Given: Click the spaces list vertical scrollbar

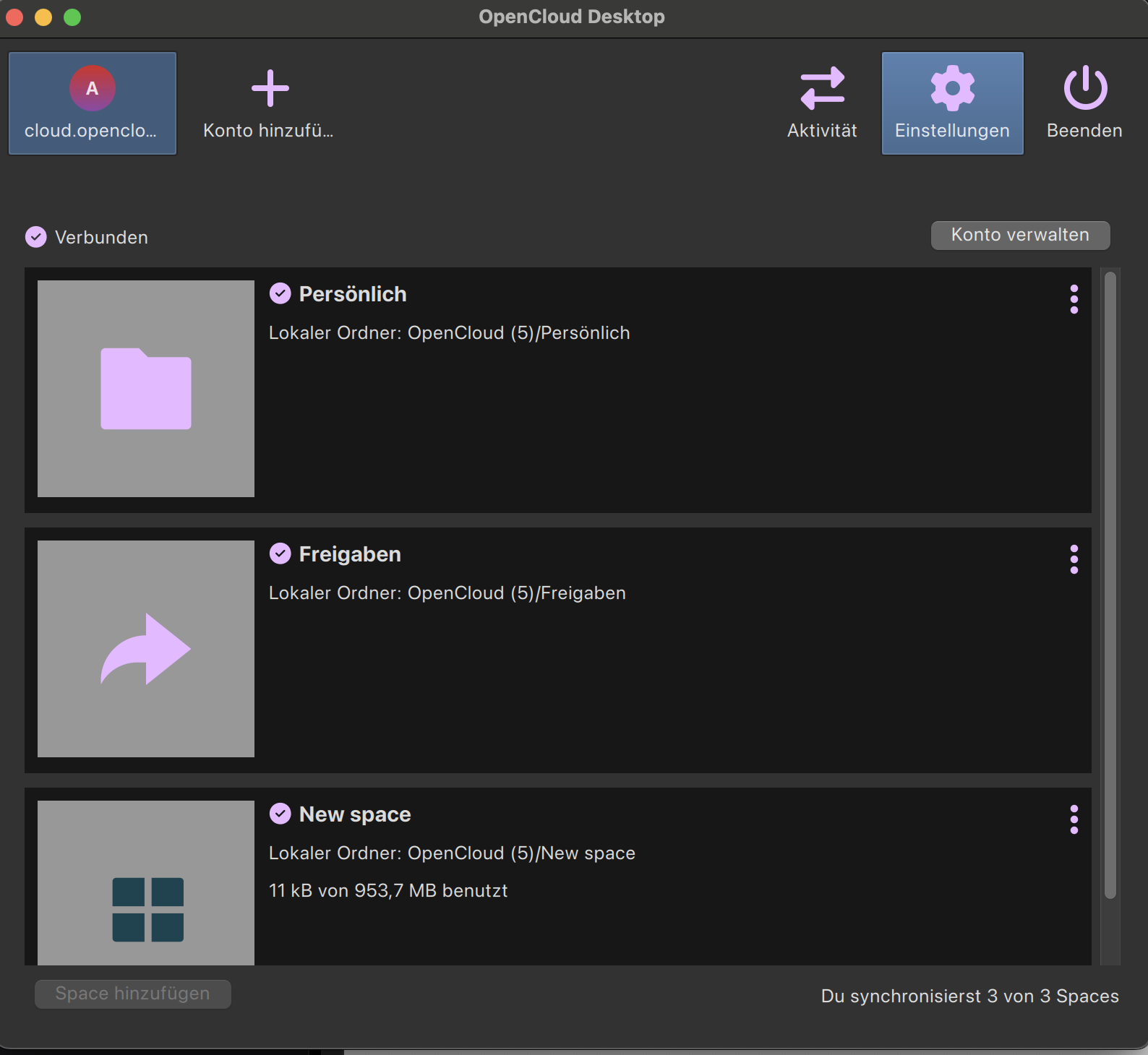Looking at the screenshot, I should pos(1110,585).
